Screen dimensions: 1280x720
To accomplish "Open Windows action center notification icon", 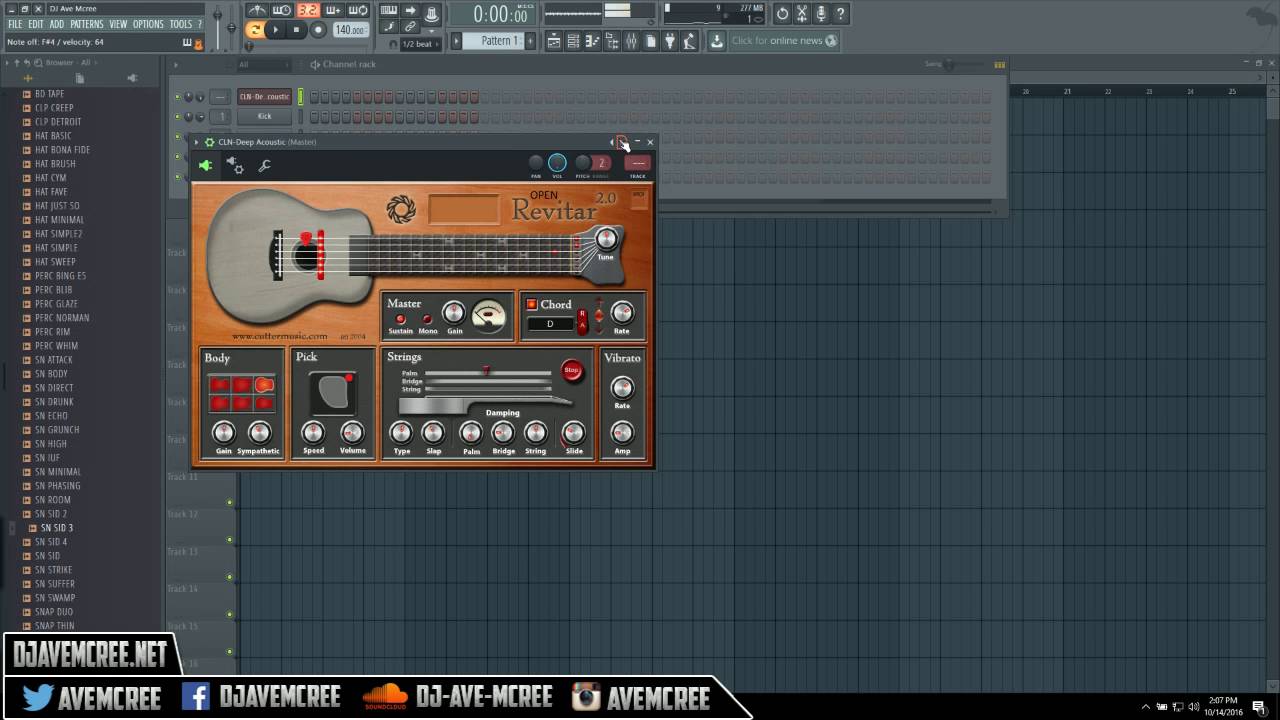I will tap(1258, 706).
